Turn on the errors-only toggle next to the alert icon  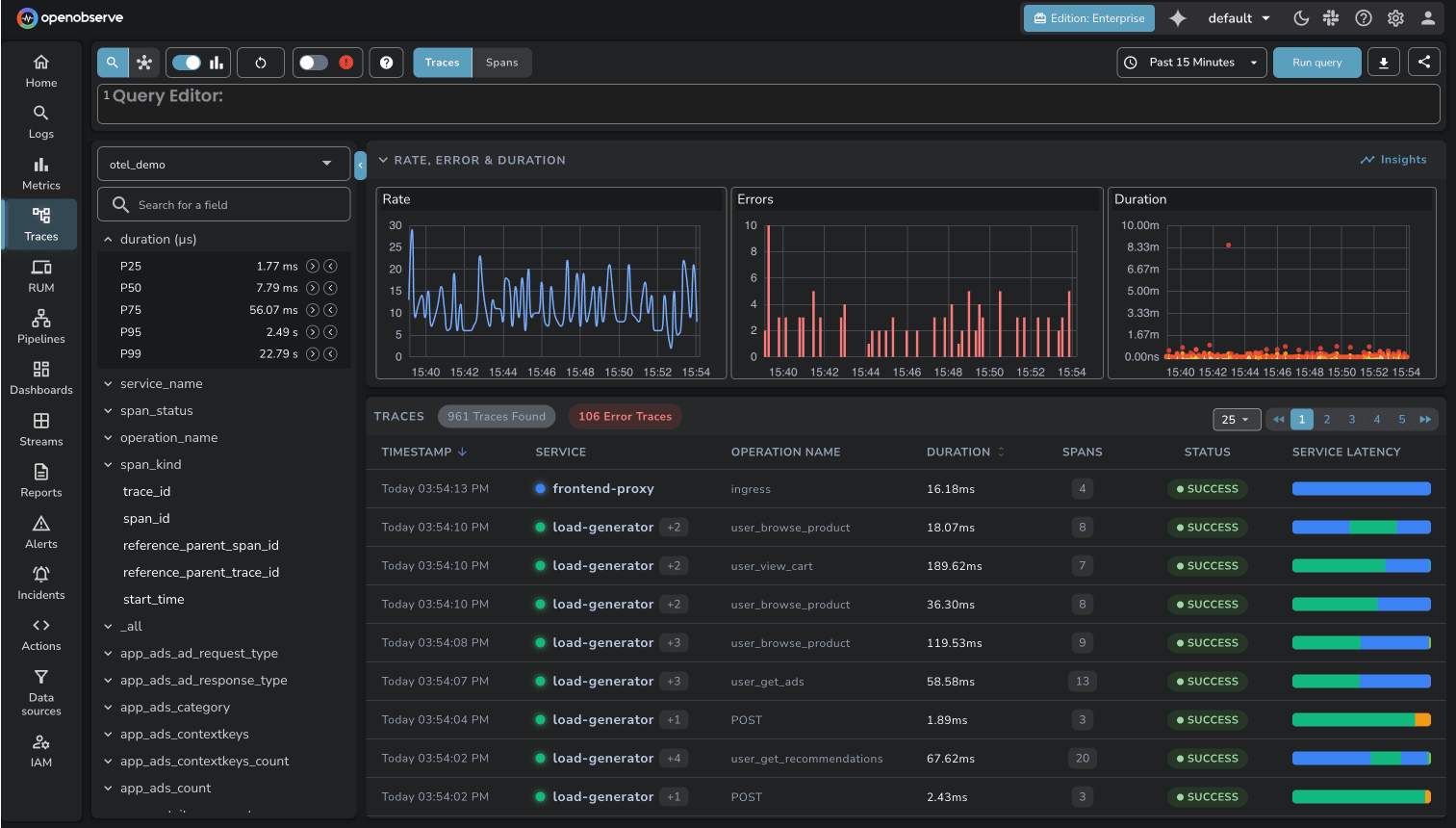[313, 62]
